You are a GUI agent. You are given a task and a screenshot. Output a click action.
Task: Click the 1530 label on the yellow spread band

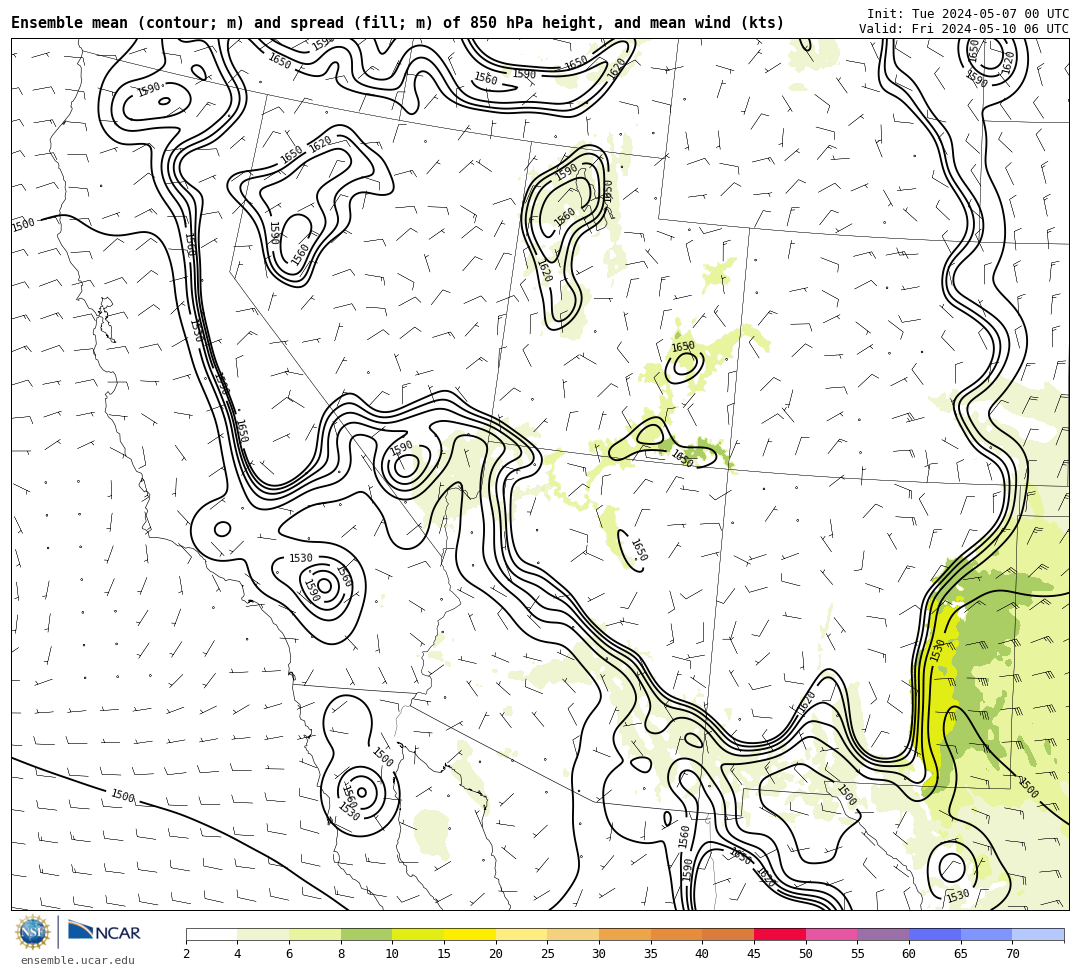[938, 651]
